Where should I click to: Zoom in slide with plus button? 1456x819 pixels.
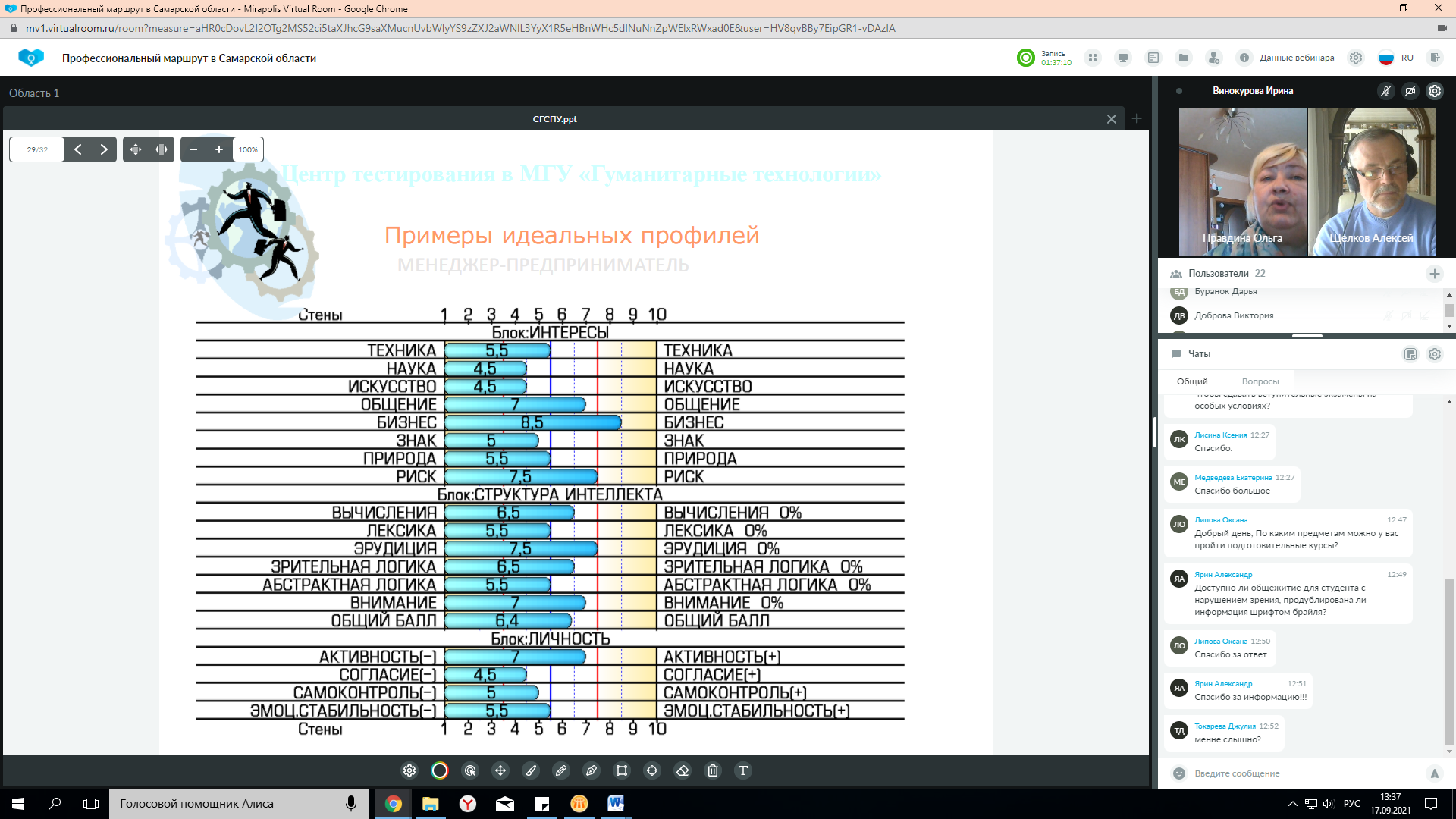219,149
